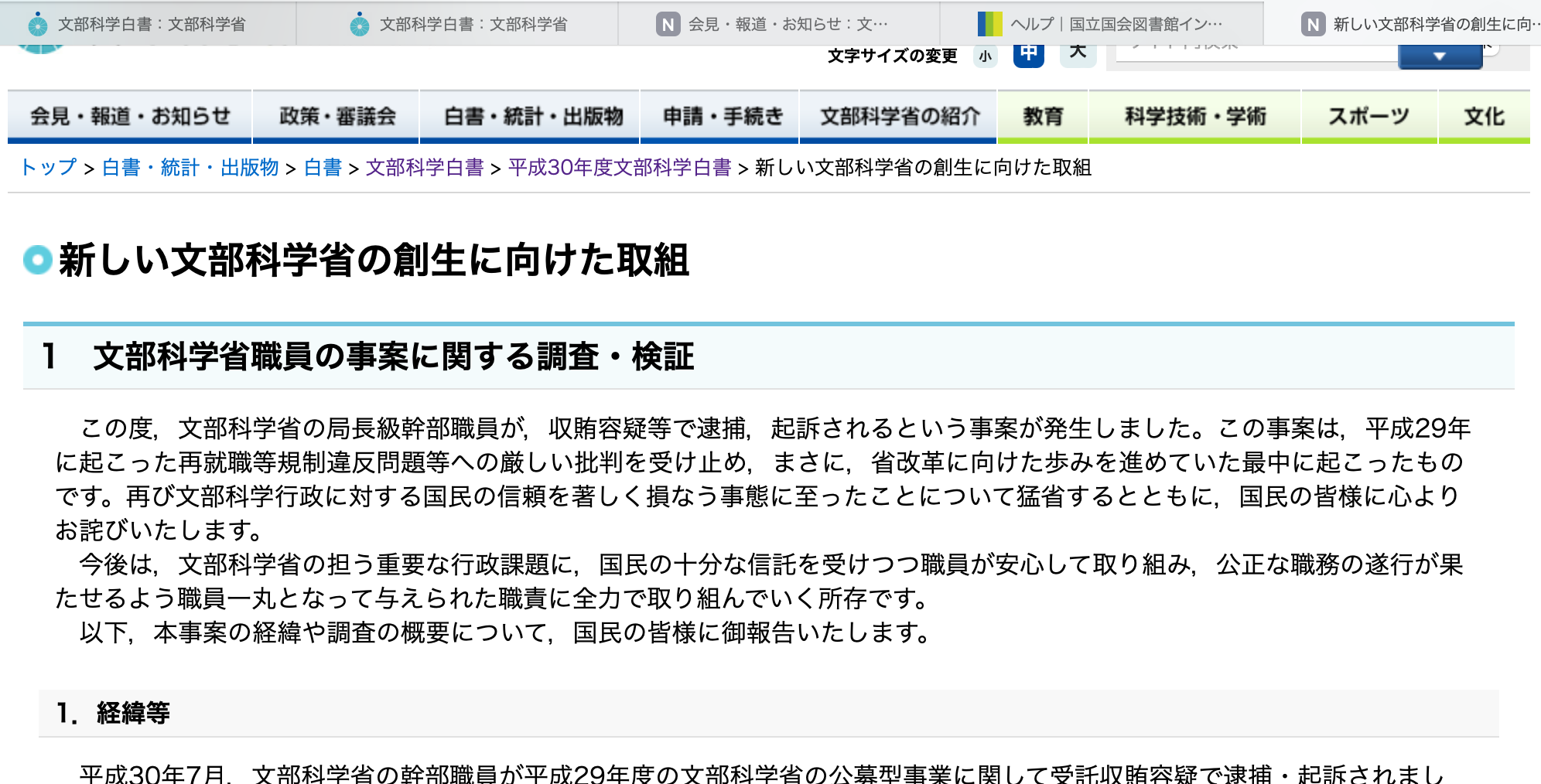This screenshot has width=1541, height=784.
Task: Open the 政策・審議会 navigation menu
Action: (x=337, y=117)
